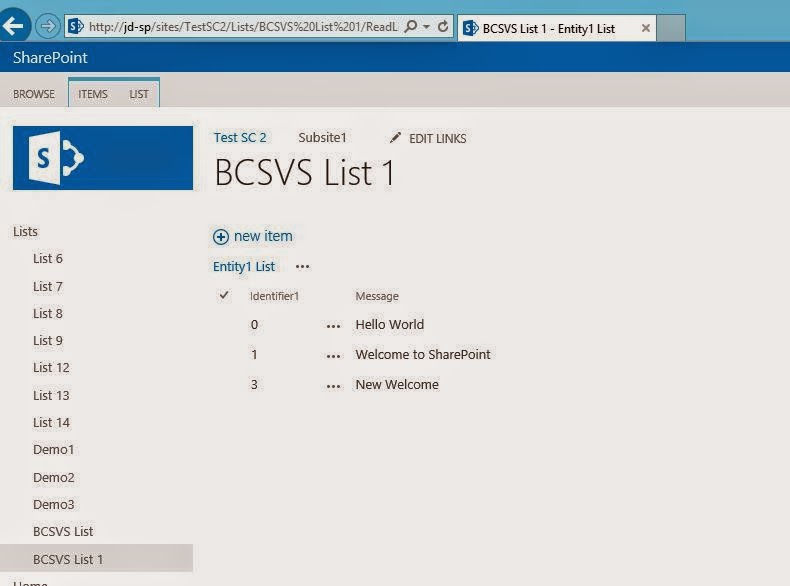The width and height of the screenshot is (790, 586).
Task: Click the SharePoint site logo image
Action: [103, 158]
